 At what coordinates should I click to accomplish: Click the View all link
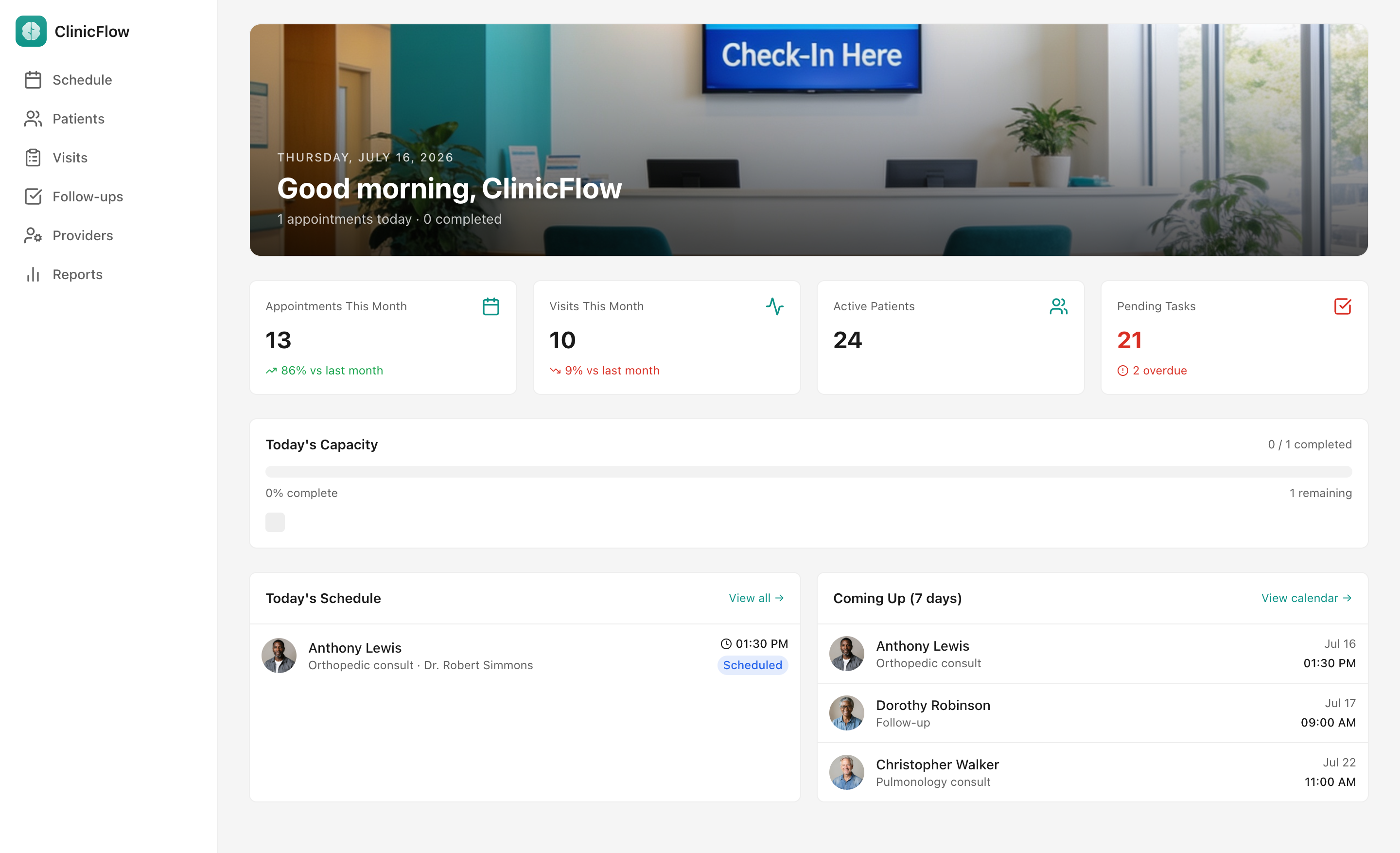(756, 598)
